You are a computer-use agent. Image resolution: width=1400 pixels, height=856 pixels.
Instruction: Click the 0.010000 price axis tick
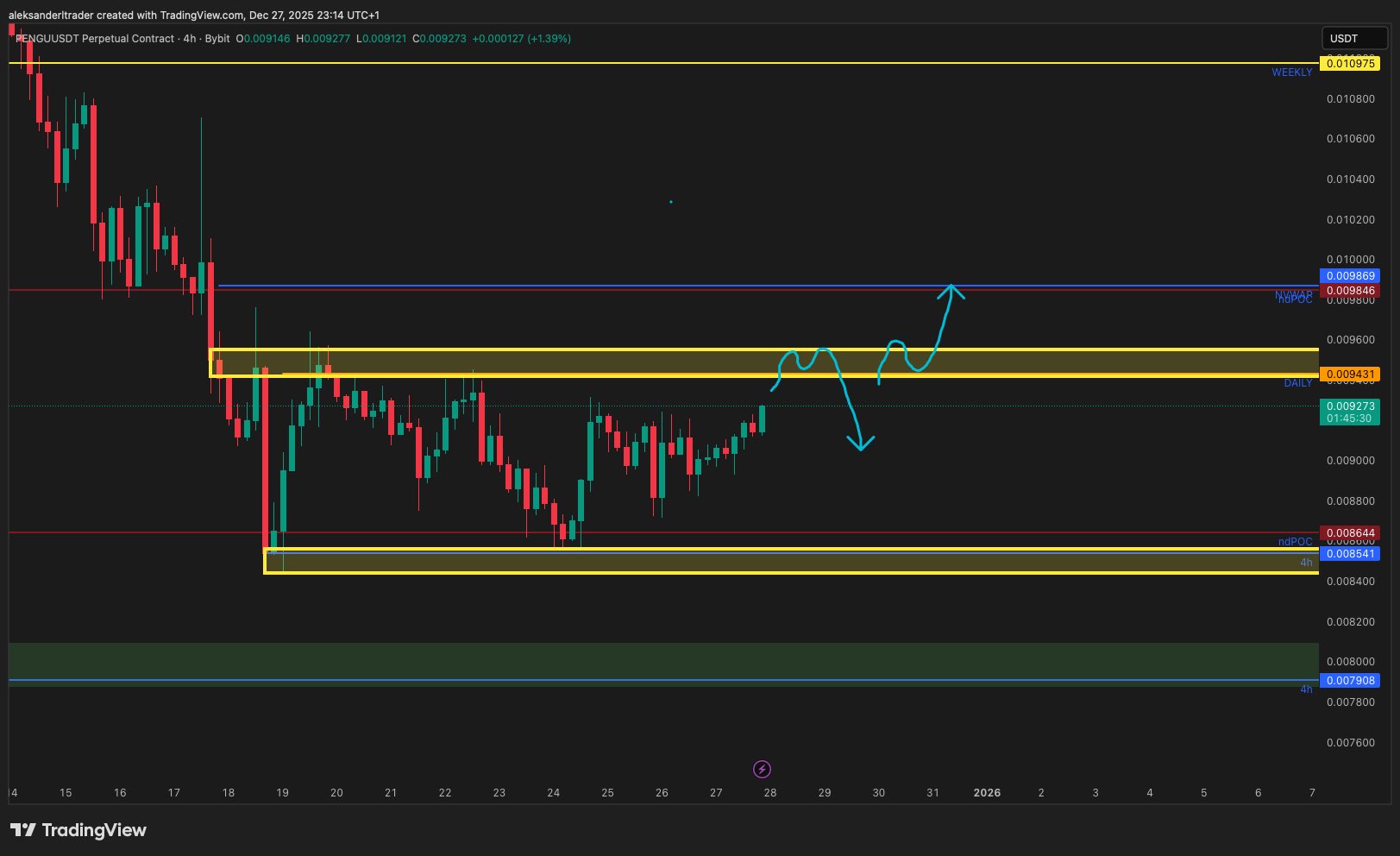1351,260
